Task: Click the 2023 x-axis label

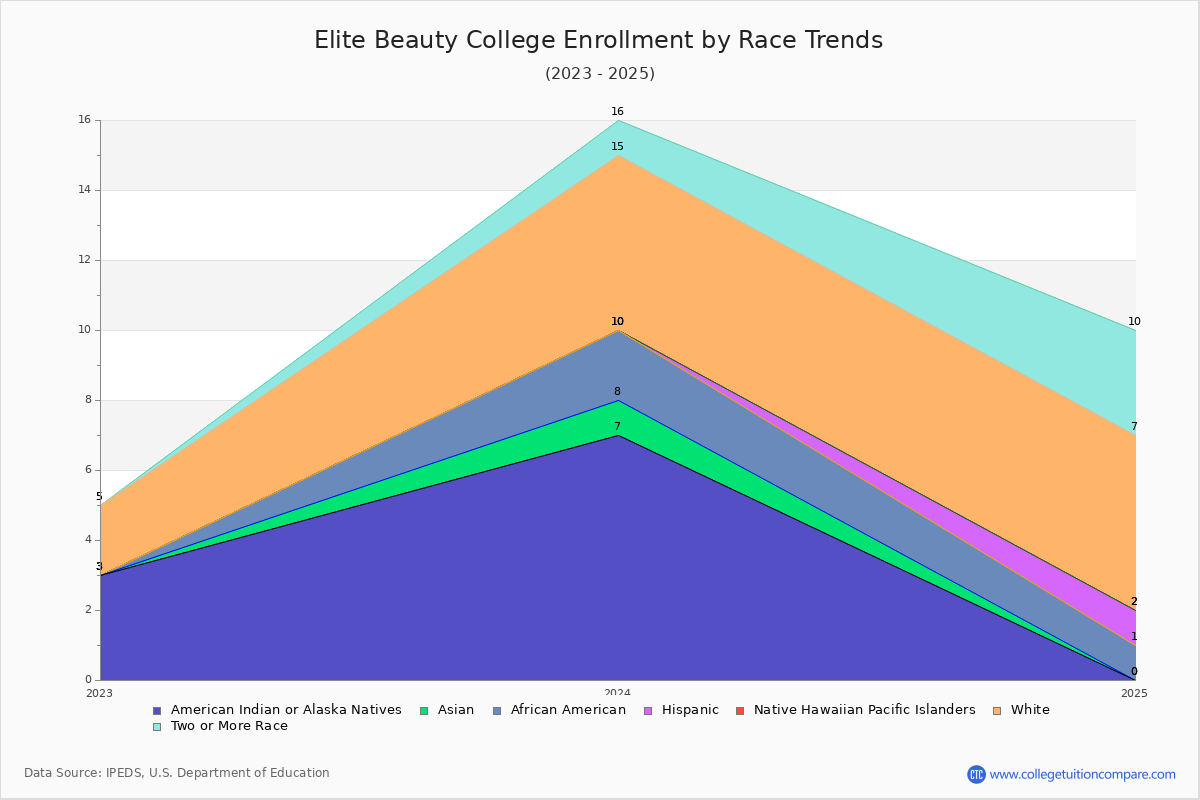Action: pyautogui.click(x=99, y=693)
